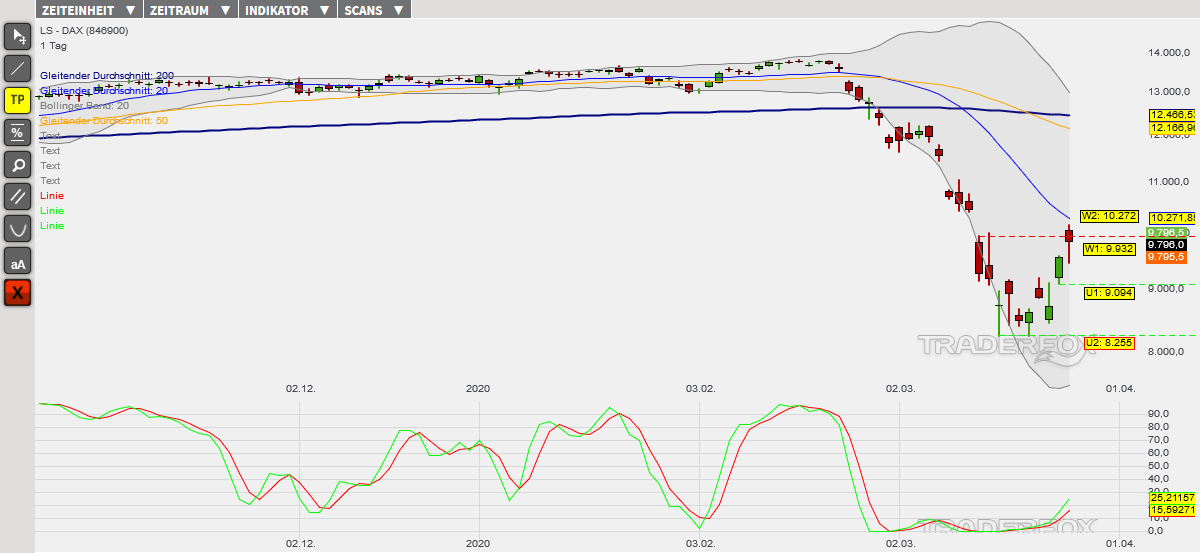Image resolution: width=1200 pixels, height=553 pixels.
Task: Click the 8.000,0 price axis label
Action: [1166, 351]
